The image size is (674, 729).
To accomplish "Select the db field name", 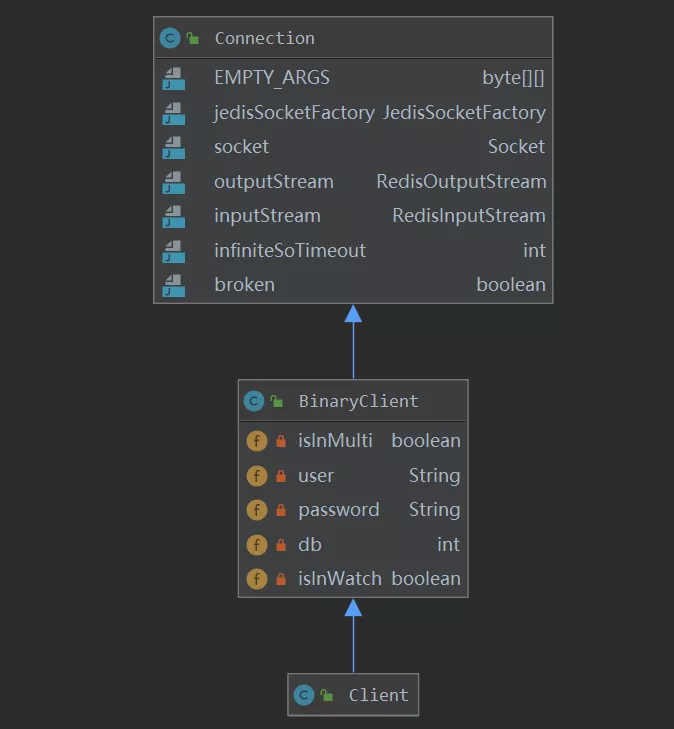I will pyautogui.click(x=310, y=544).
